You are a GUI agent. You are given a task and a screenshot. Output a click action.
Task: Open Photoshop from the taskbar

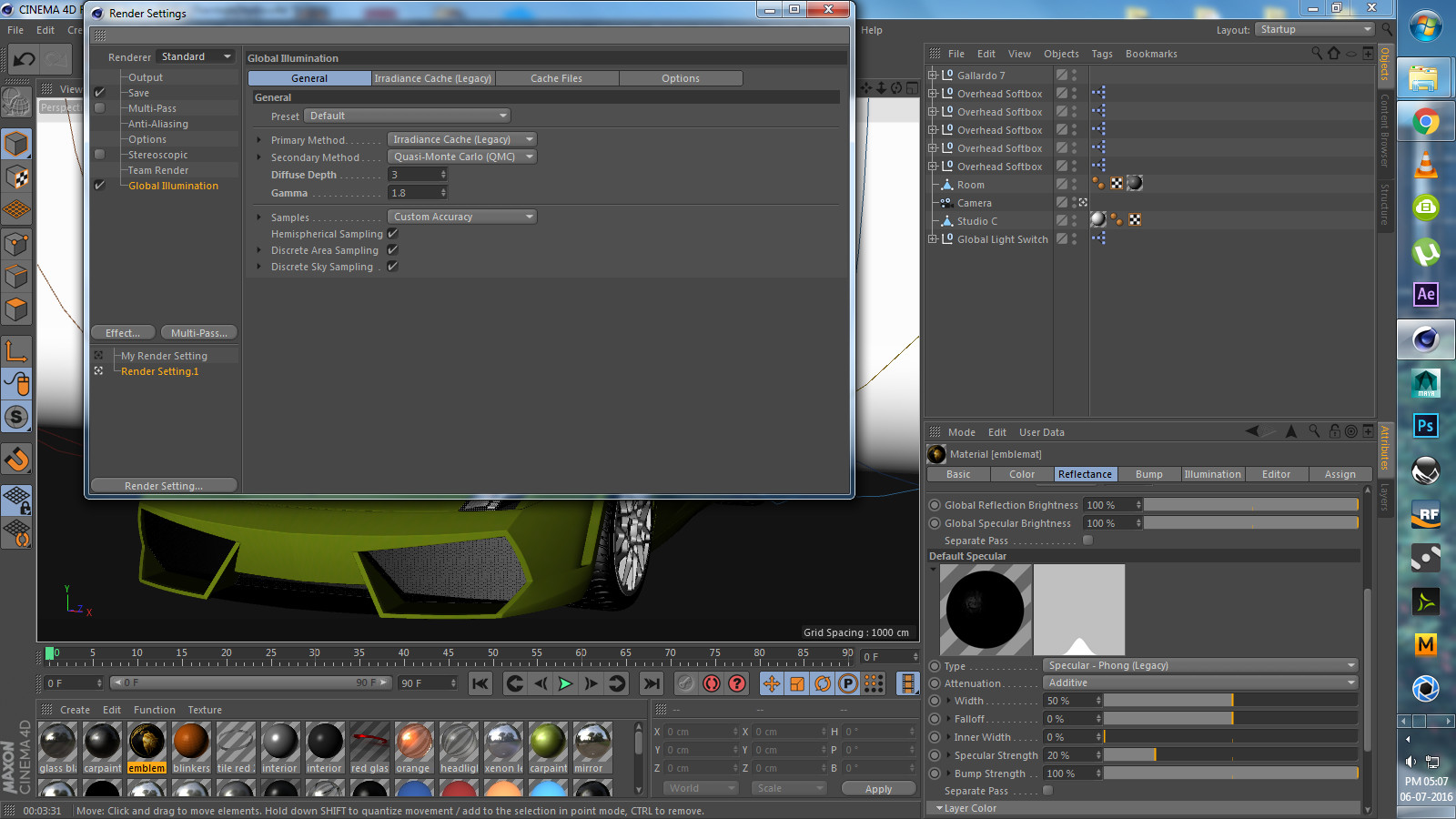(x=1426, y=426)
